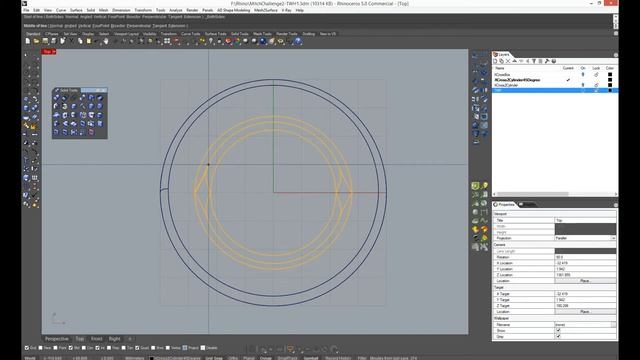Screen dimensions: 640x360
Task: Click the Layers panel gear options icon
Action: point(616,55)
